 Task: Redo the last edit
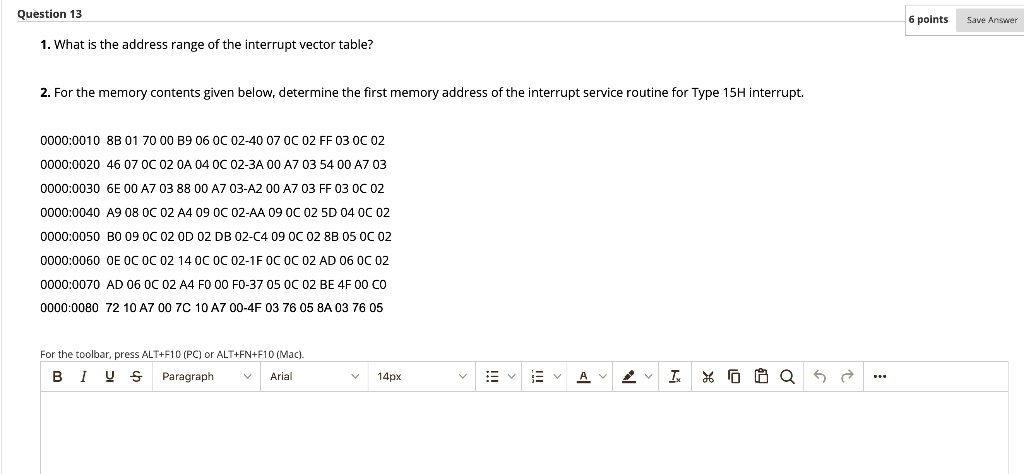click(847, 377)
